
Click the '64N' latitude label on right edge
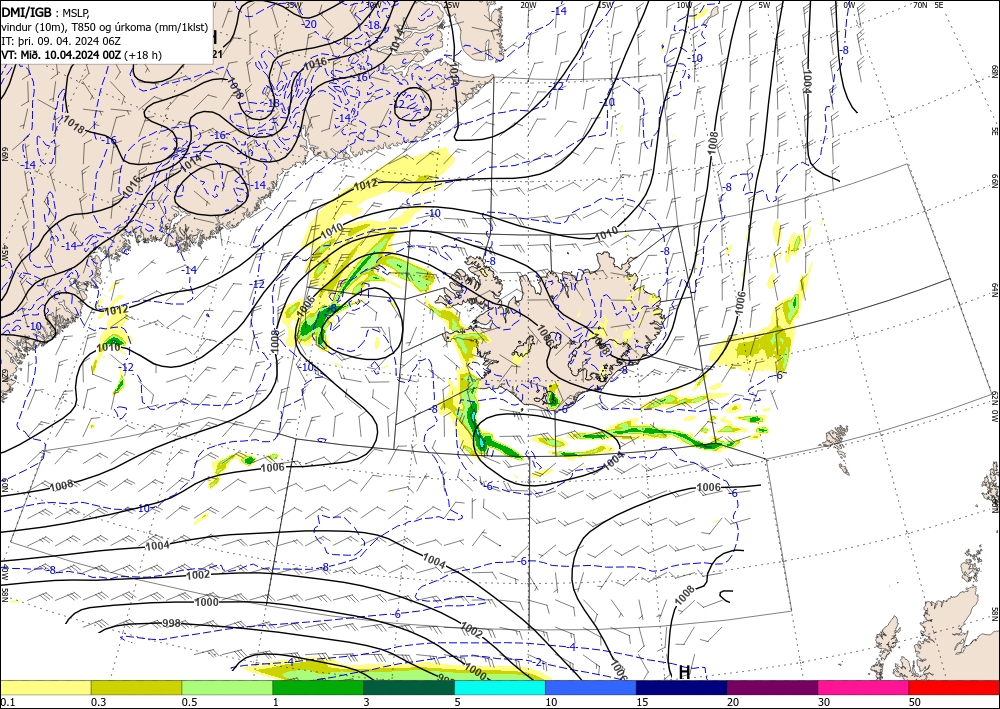pos(994,289)
